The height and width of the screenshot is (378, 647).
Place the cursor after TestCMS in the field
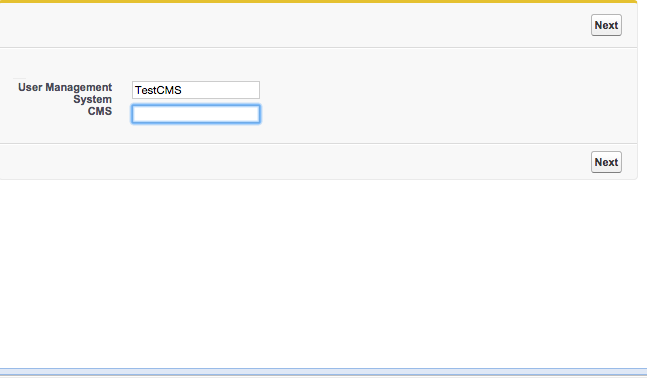[183, 90]
